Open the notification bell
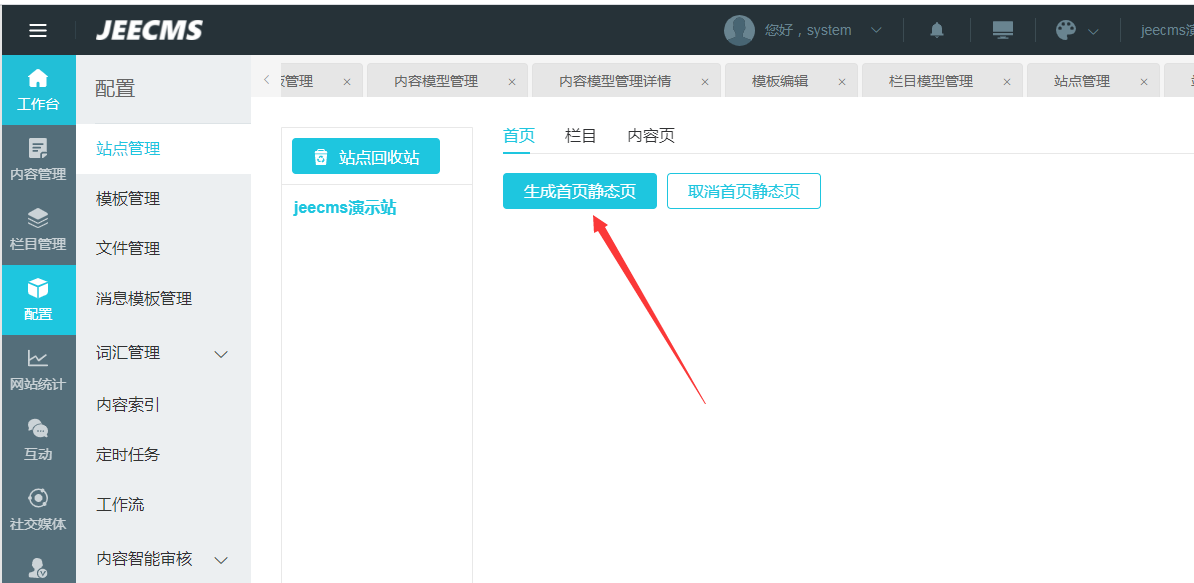Viewport: 1194px width, 583px height. (937, 30)
